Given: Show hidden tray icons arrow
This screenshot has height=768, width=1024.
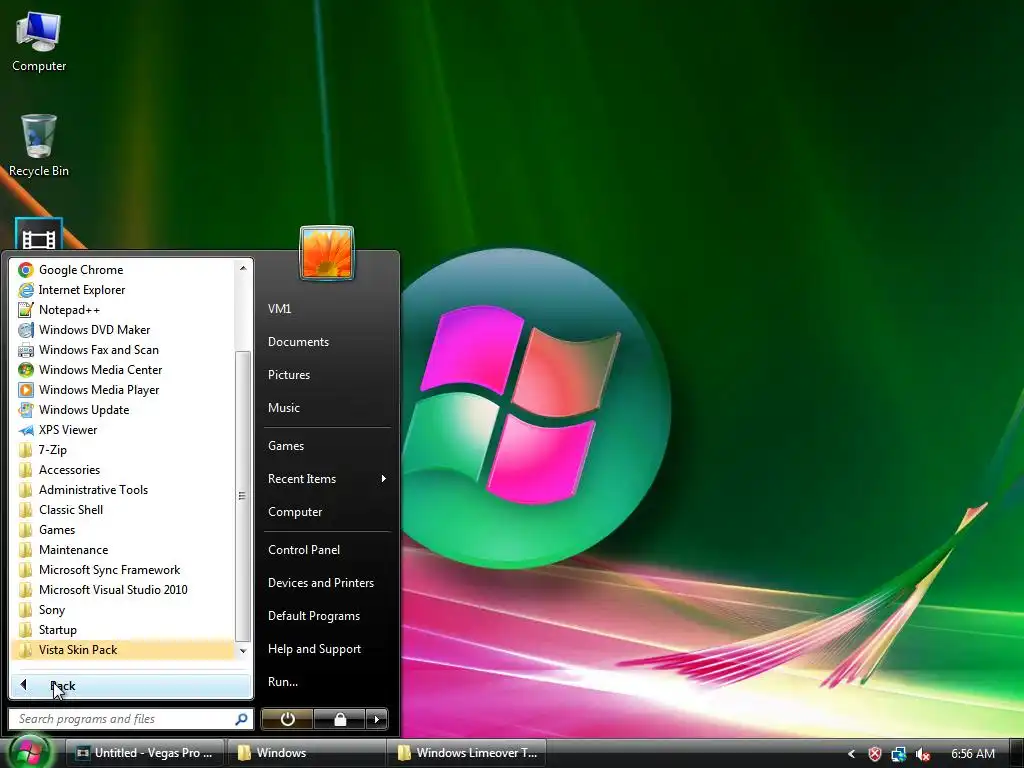Looking at the screenshot, I should click(x=851, y=754).
